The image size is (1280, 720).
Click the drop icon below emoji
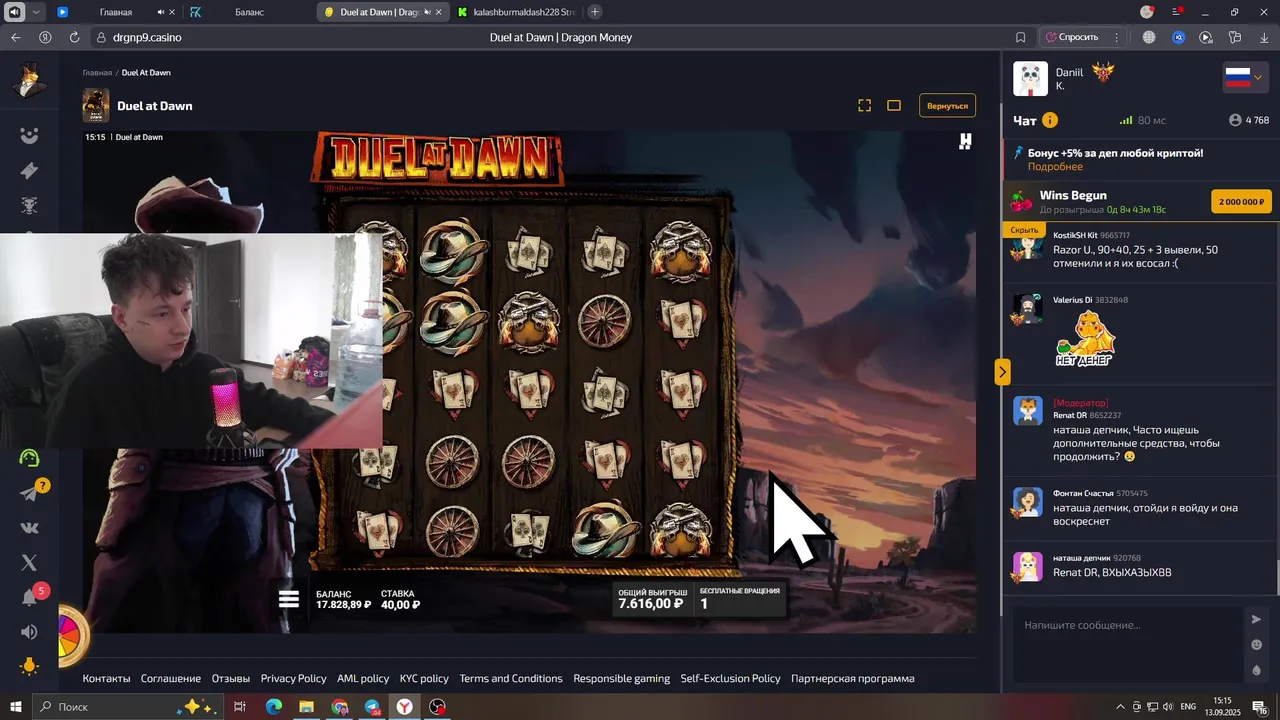[1257, 671]
